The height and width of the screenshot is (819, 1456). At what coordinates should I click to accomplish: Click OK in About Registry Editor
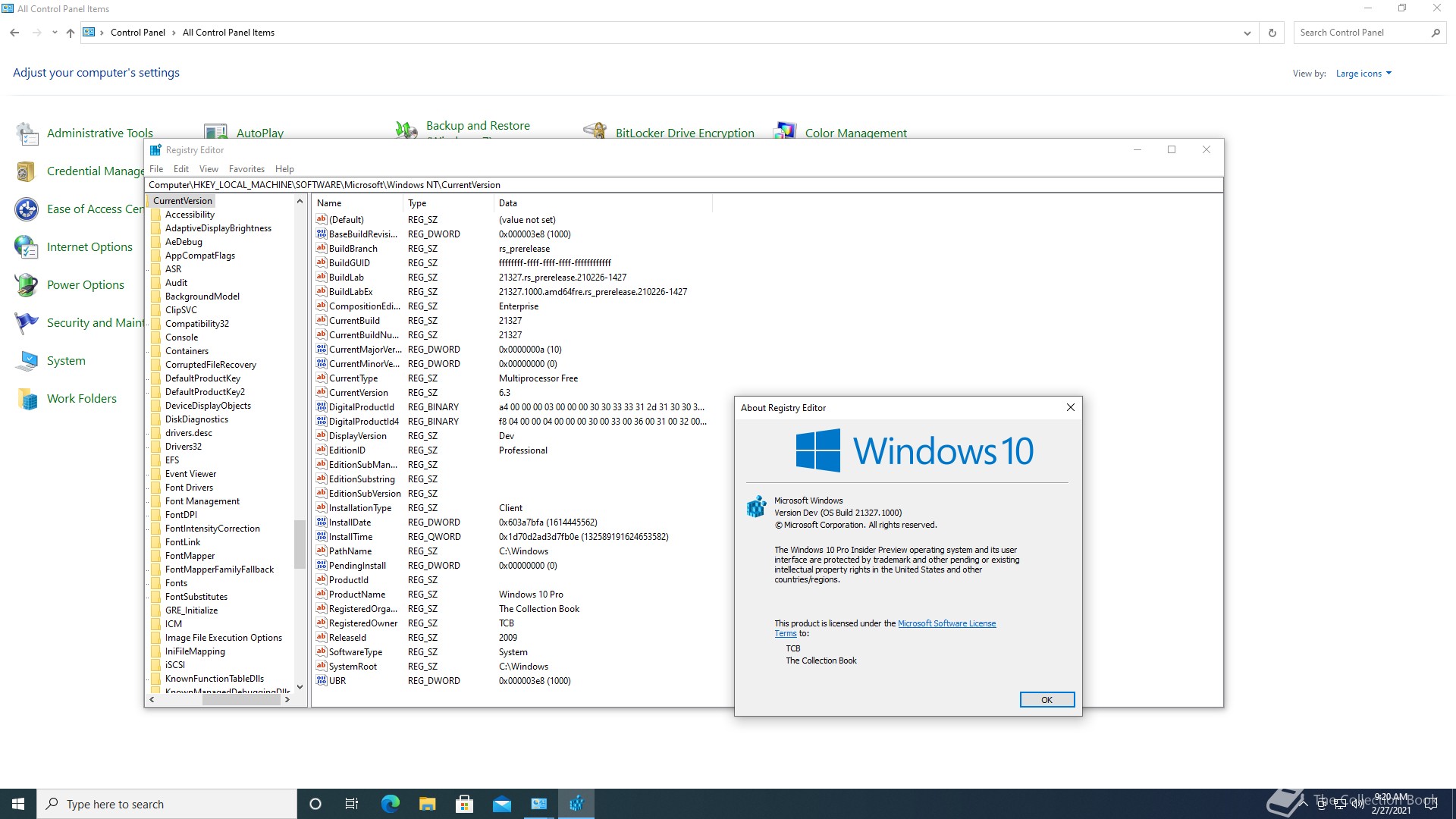[1046, 700]
